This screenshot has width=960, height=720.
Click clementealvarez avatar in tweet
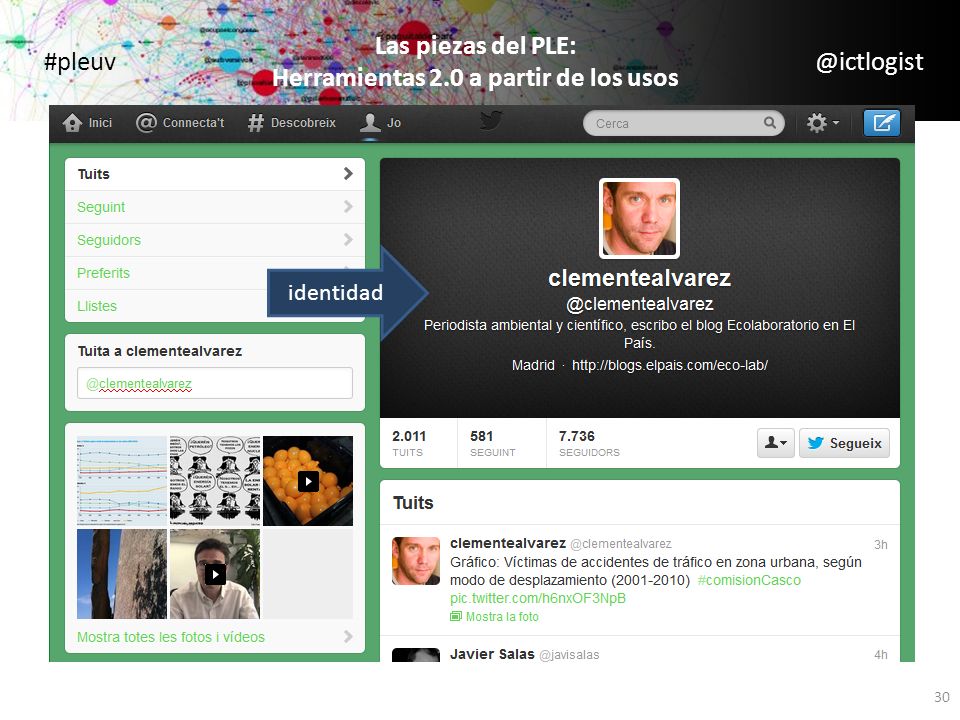point(416,561)
